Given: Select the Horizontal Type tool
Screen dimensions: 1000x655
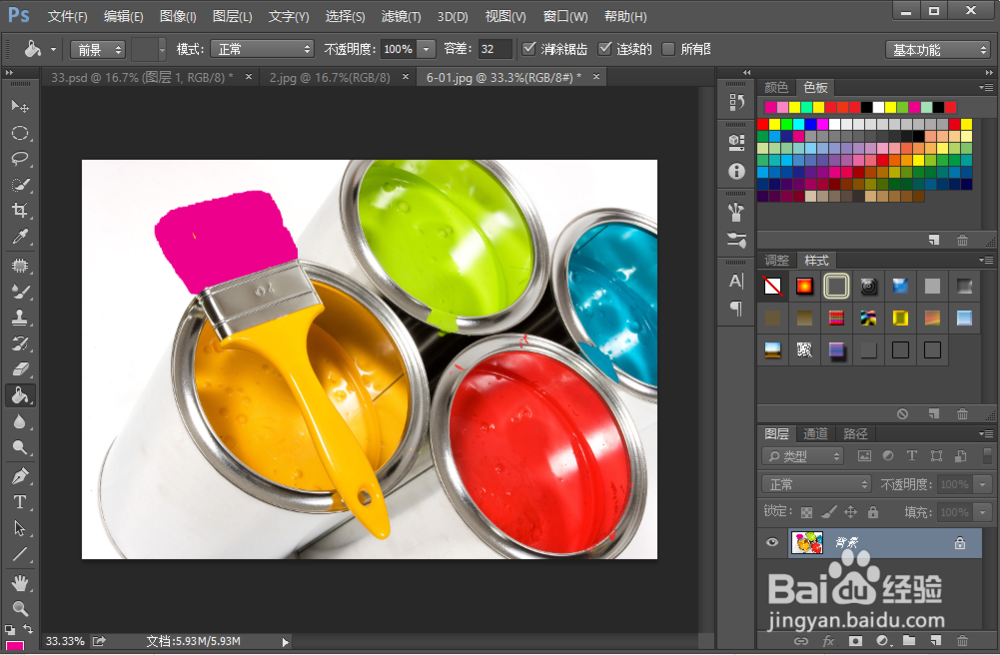Looking at the screenshot, I should click(20, 502).
